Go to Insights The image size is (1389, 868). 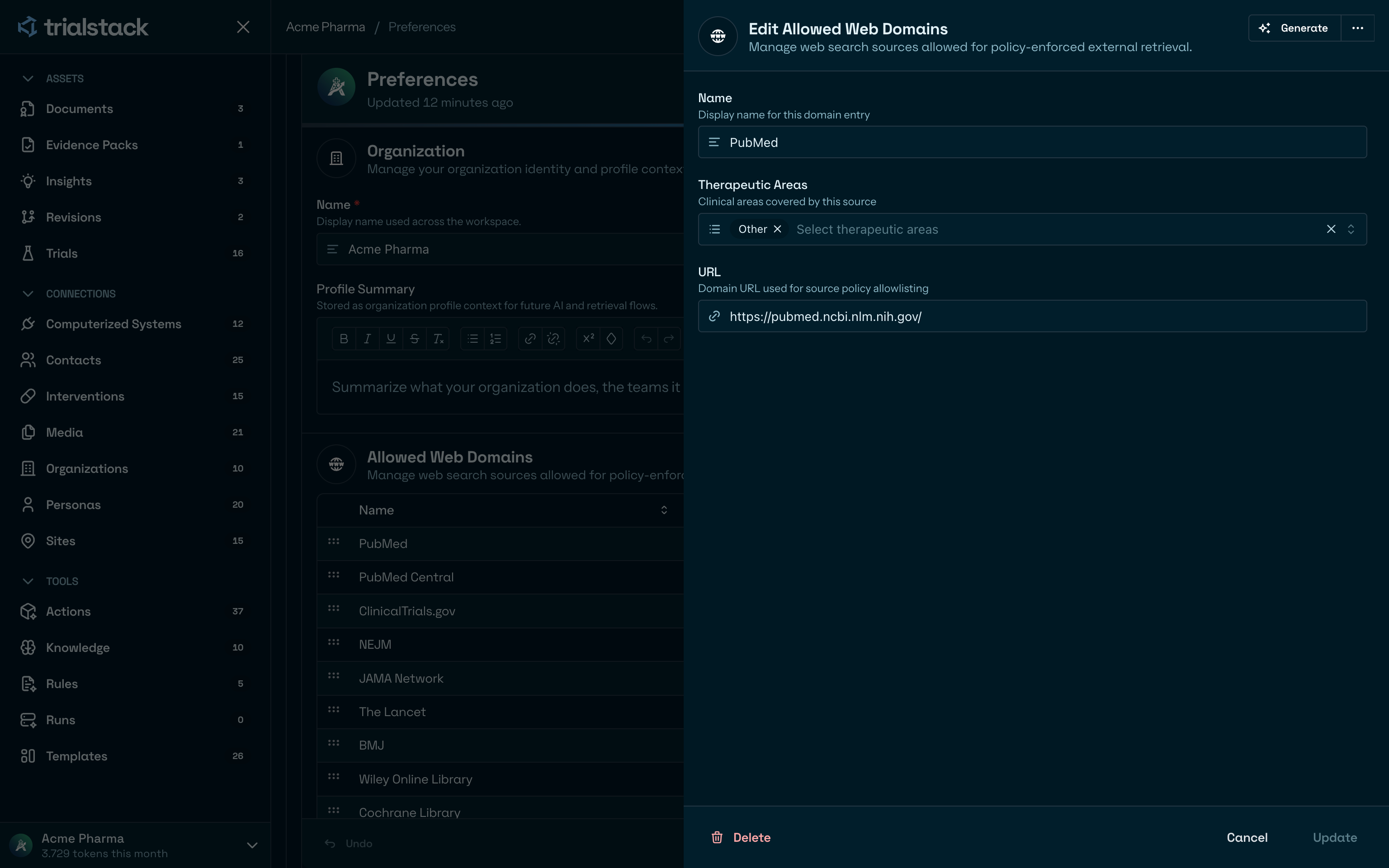click(135, 181)
